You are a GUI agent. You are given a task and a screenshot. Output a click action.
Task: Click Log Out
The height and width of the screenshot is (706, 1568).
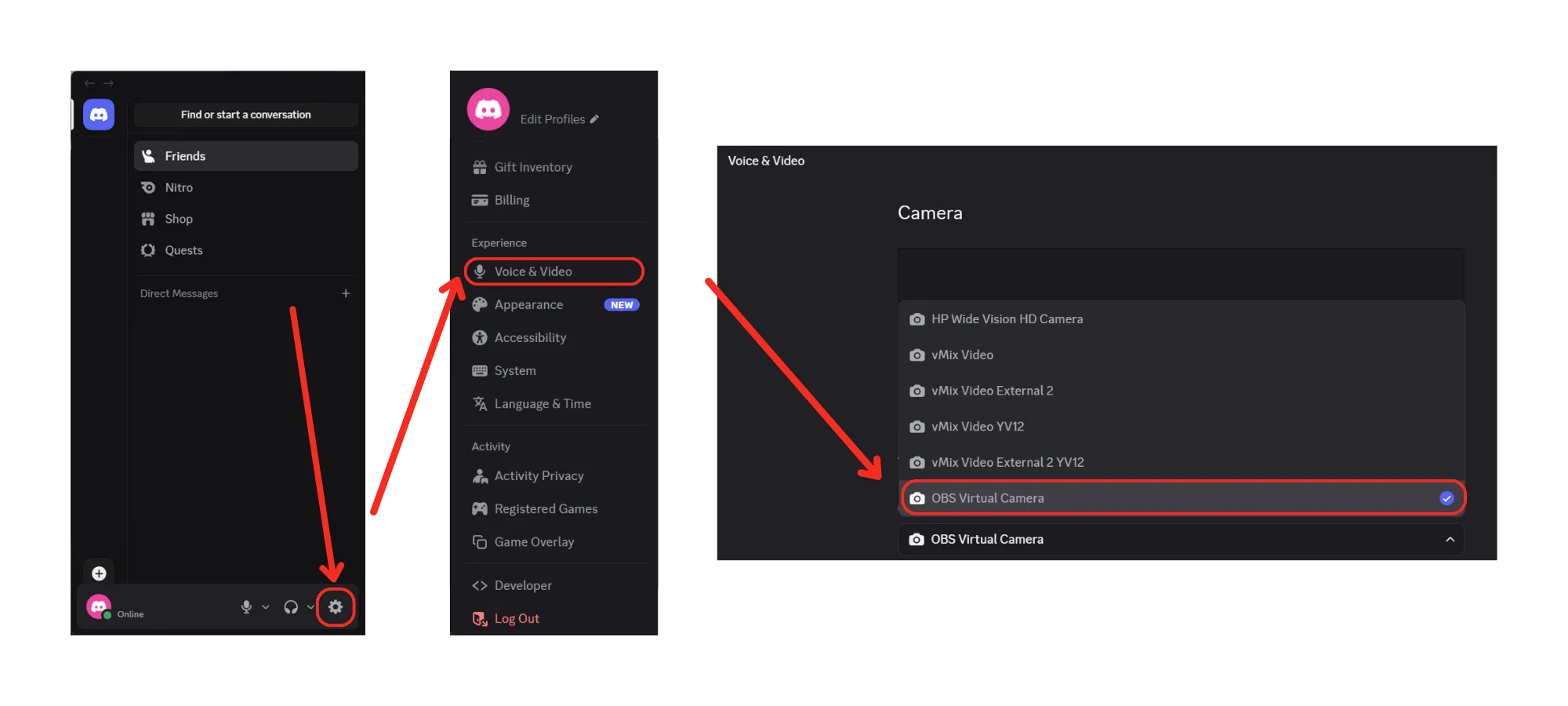pyautogui.click(x=554, y=618)
